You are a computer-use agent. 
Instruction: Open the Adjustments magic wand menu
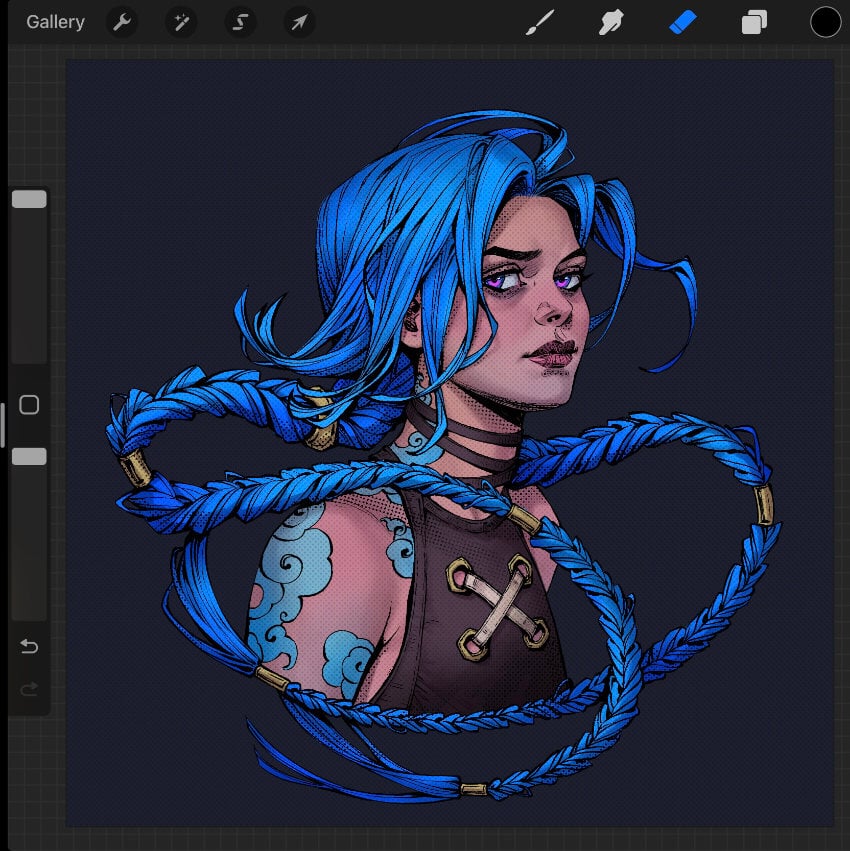click(x=181, y=22)
